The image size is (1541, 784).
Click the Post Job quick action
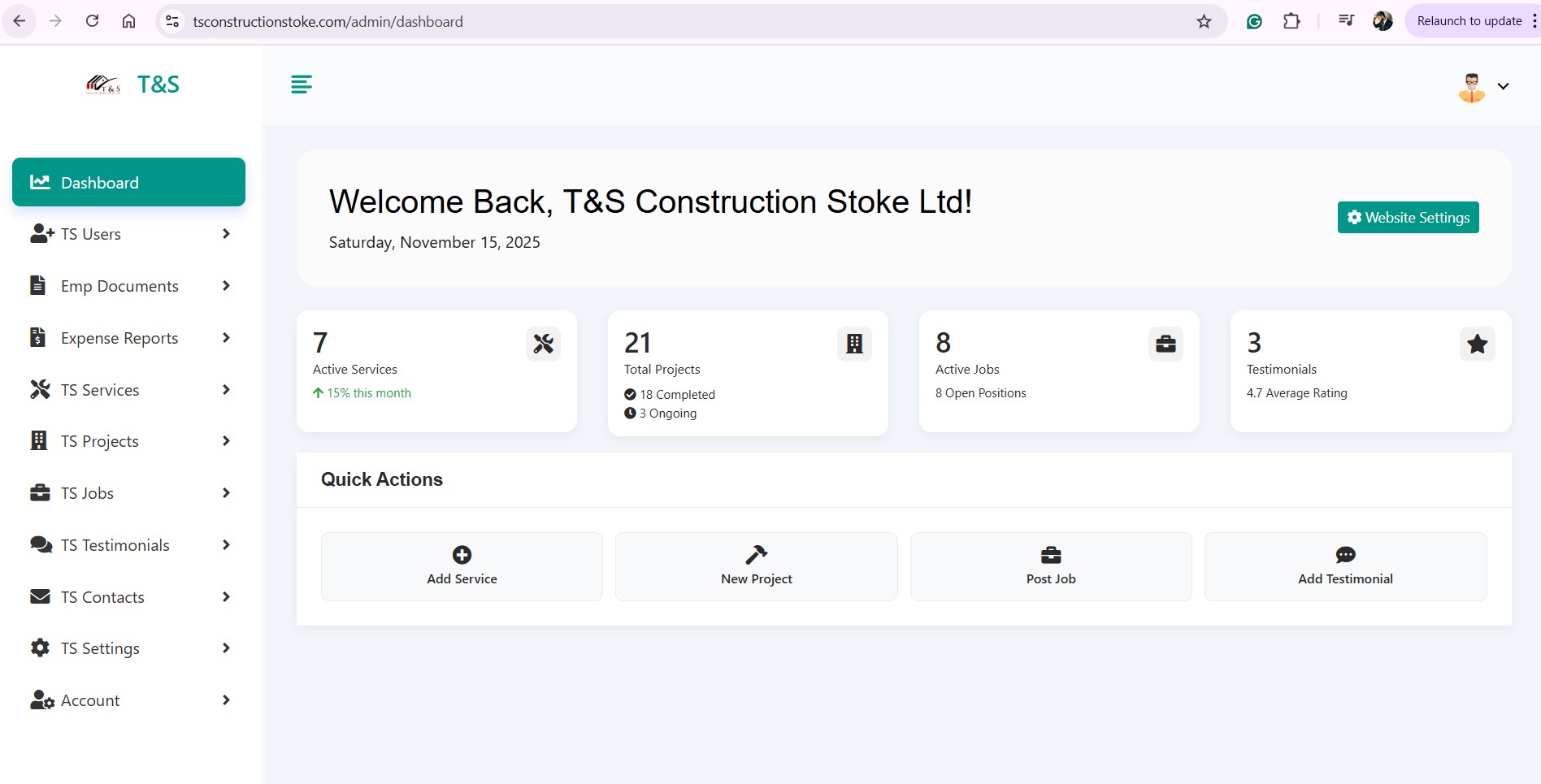click(1050, 566)
